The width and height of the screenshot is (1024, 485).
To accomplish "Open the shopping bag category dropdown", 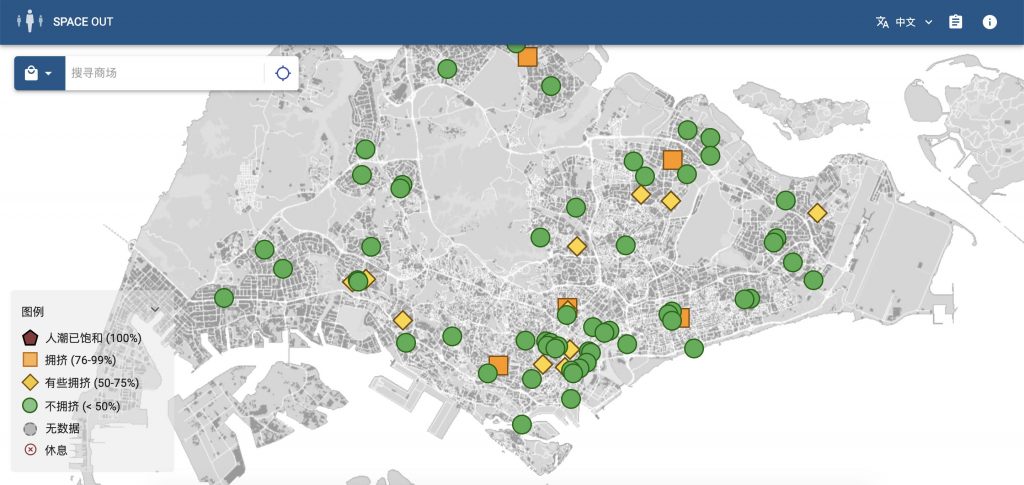I will (39, 73).
